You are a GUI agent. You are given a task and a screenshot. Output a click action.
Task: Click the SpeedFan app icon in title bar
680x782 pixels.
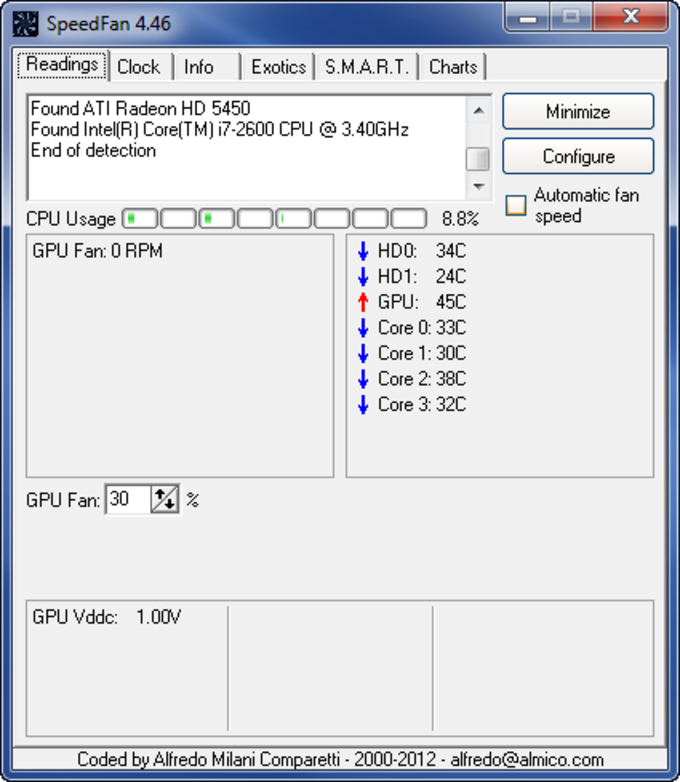tap(25, 24)
